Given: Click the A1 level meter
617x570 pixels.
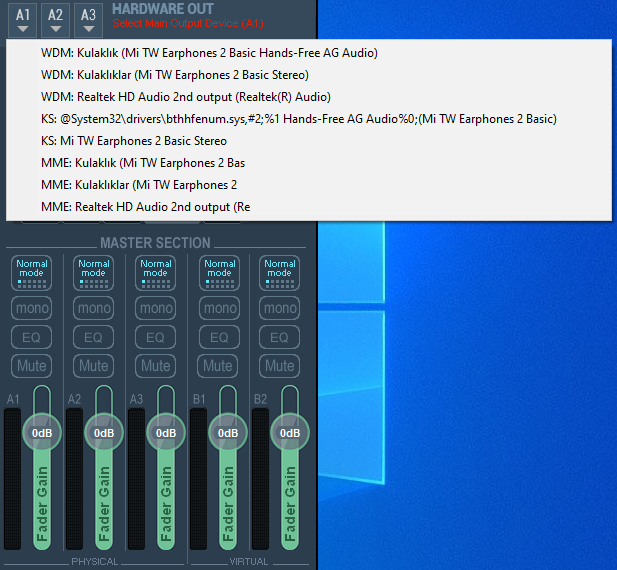Looking at the screenshot, I should coord(13,479).
